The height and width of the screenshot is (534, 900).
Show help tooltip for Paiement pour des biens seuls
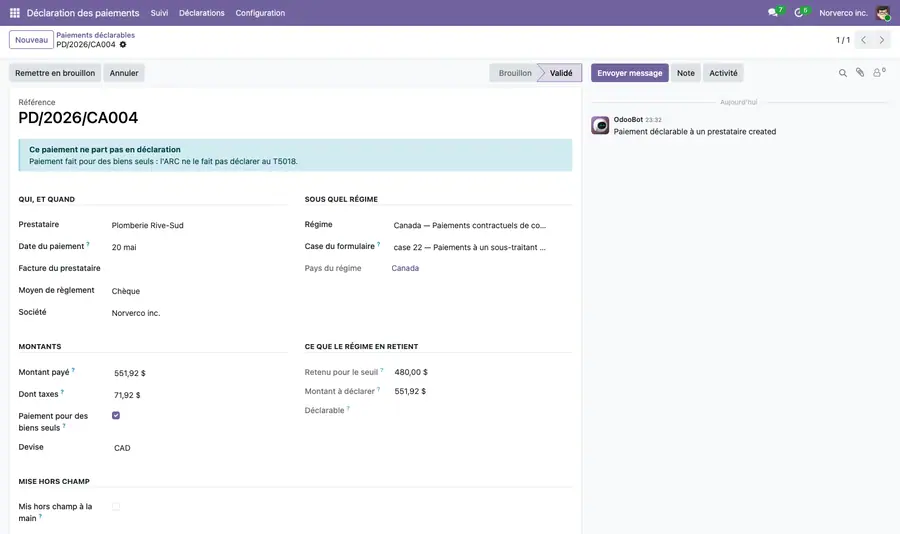pos(64,426)
